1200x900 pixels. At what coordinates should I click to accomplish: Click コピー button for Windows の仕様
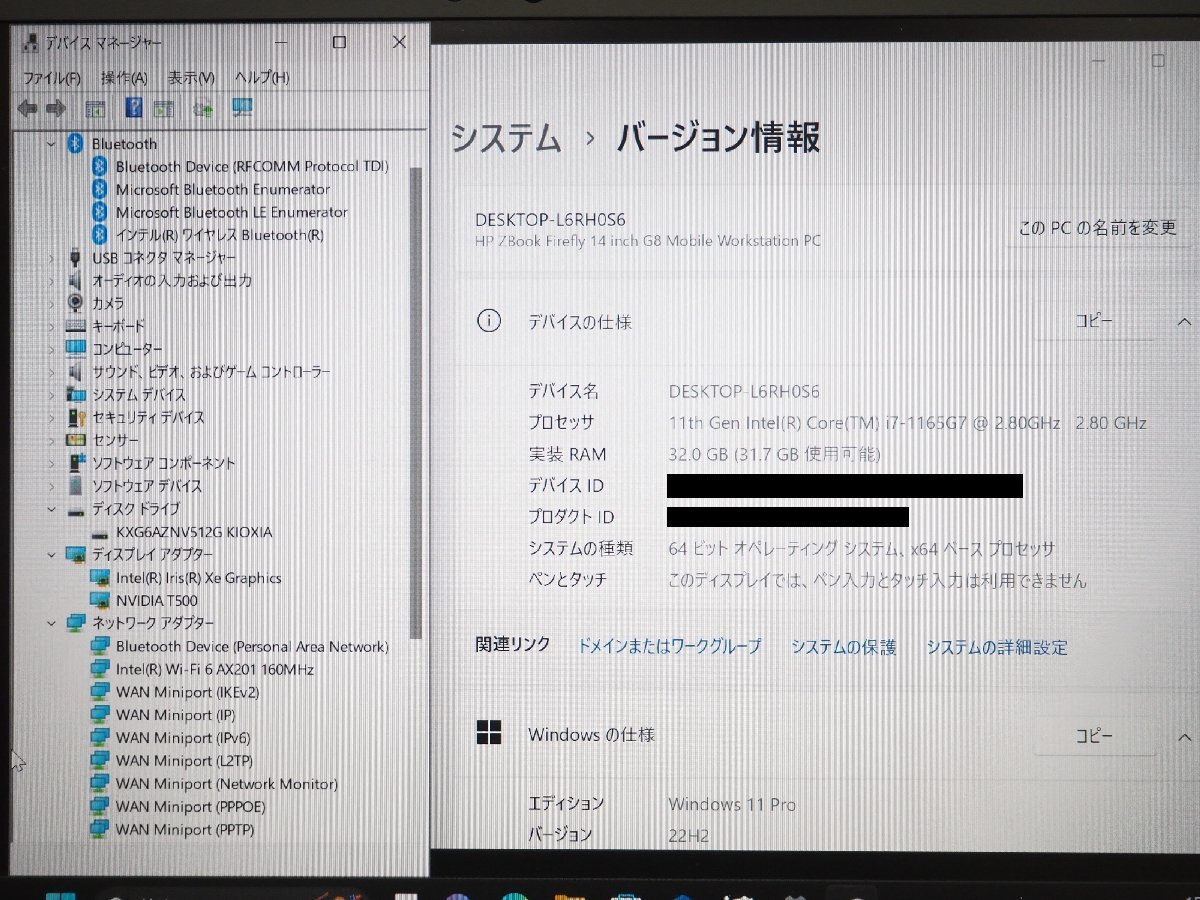[1094, 737]
